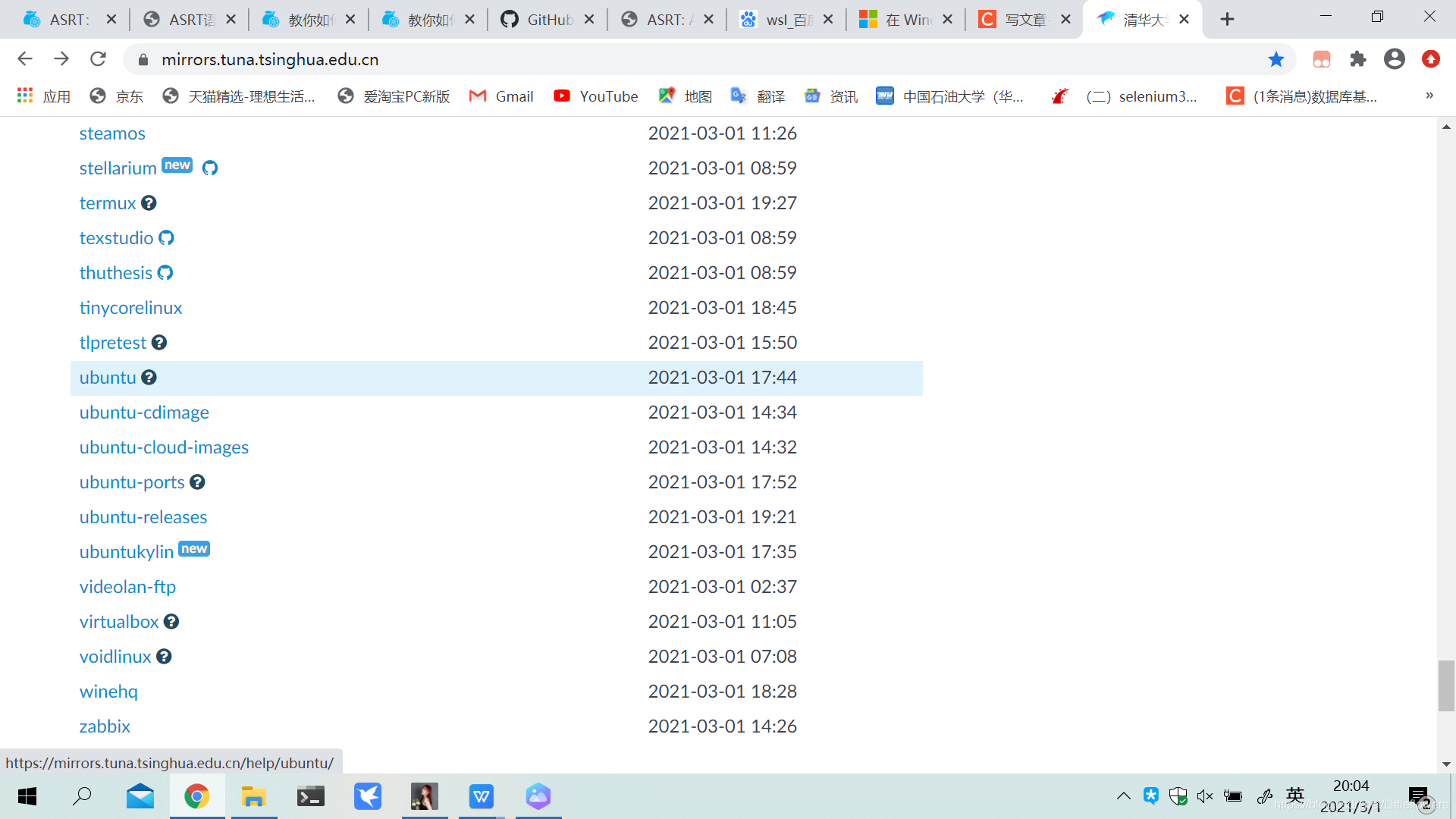Screen dimensions: 1456x819
Task: Open the Mail app in taskbar
Action: [140, 796]
